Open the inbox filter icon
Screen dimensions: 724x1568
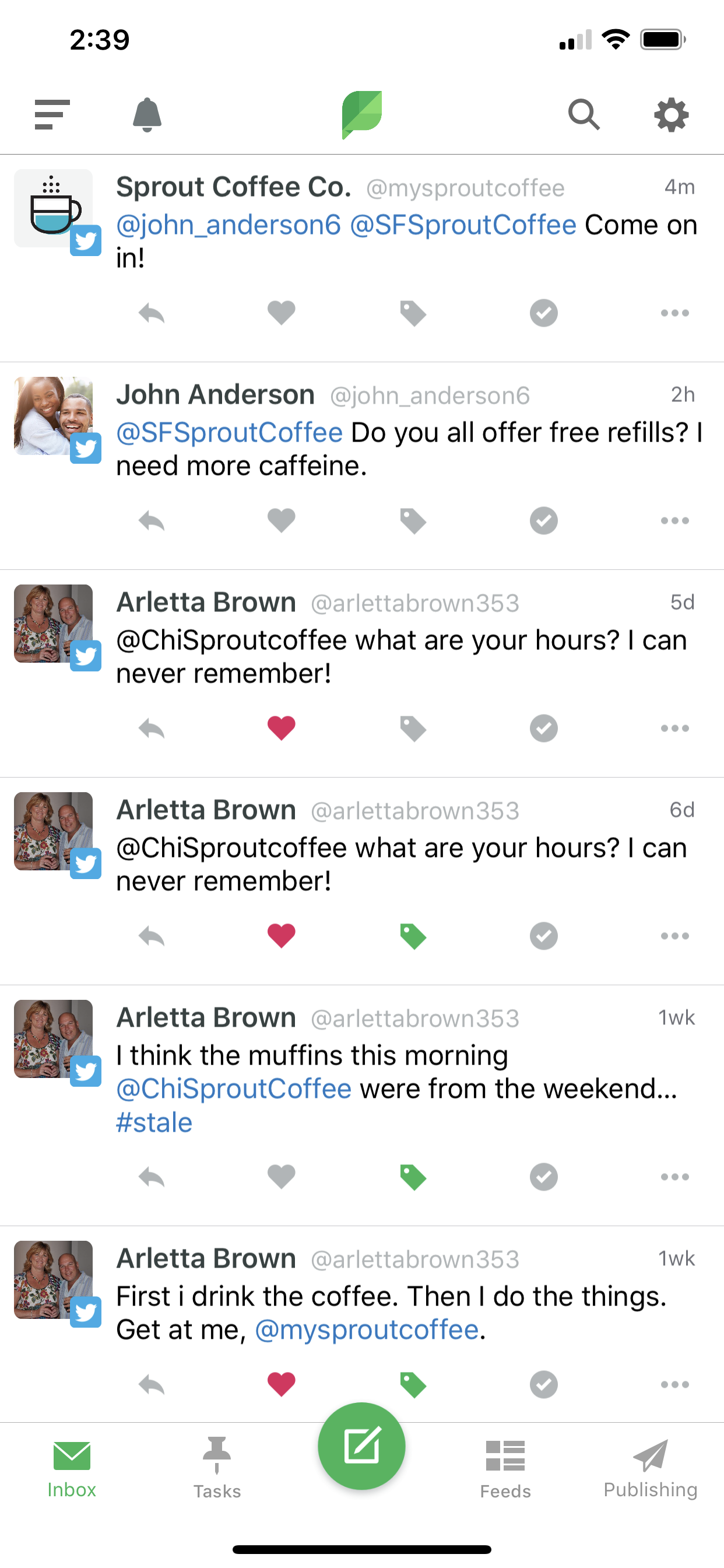point(51,114)
